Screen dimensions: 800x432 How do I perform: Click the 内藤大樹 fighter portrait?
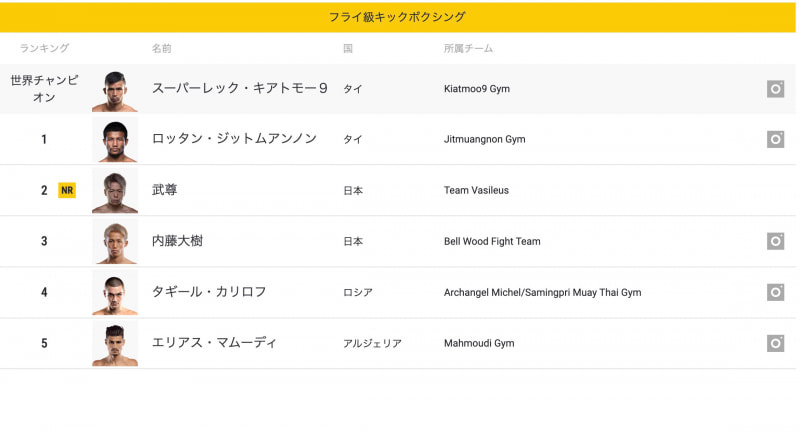[115, 242]
